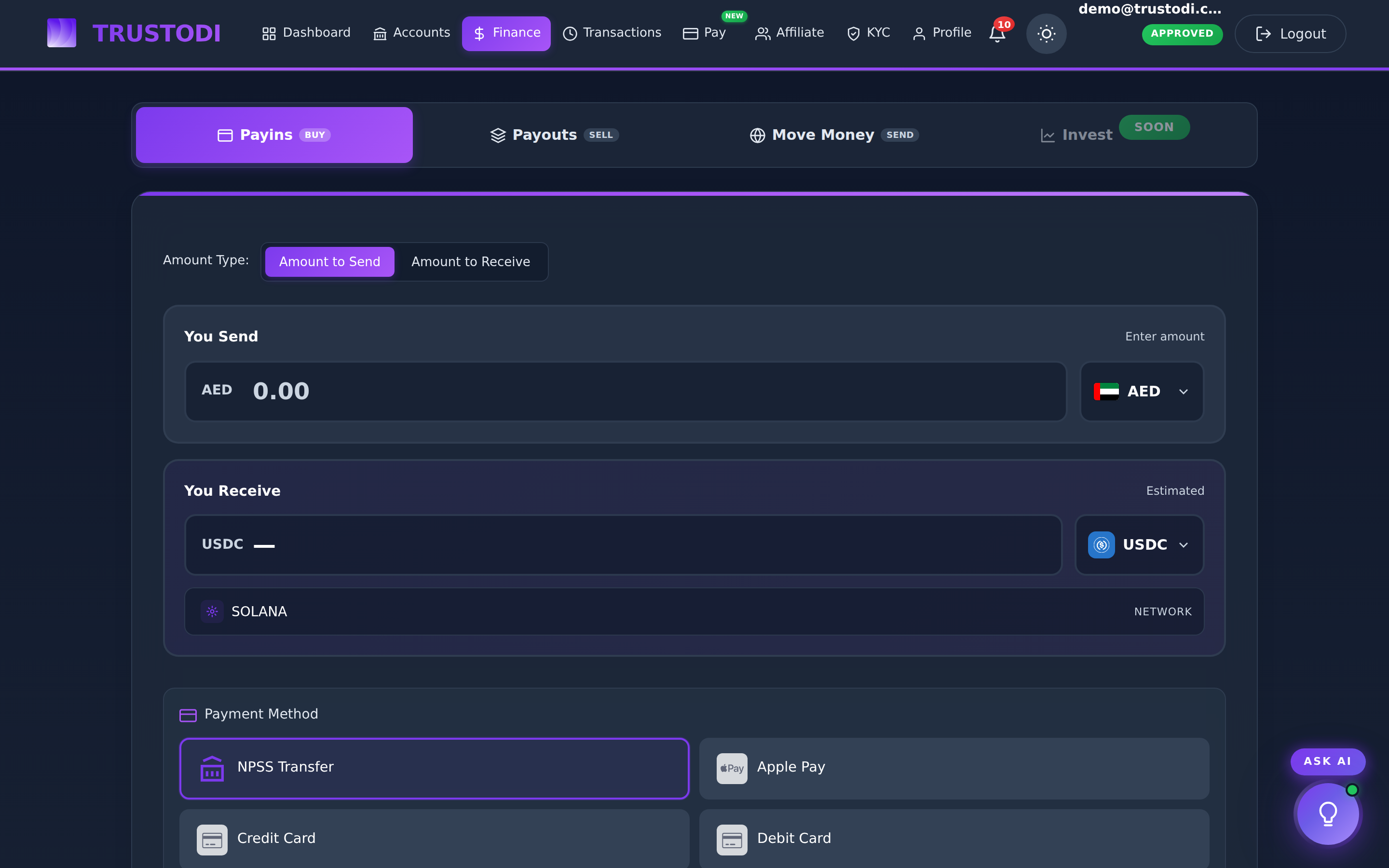Screen dimensions: 1389x868
Task: Click the Trustodi logo icon
Action: (x=61, y=33)
